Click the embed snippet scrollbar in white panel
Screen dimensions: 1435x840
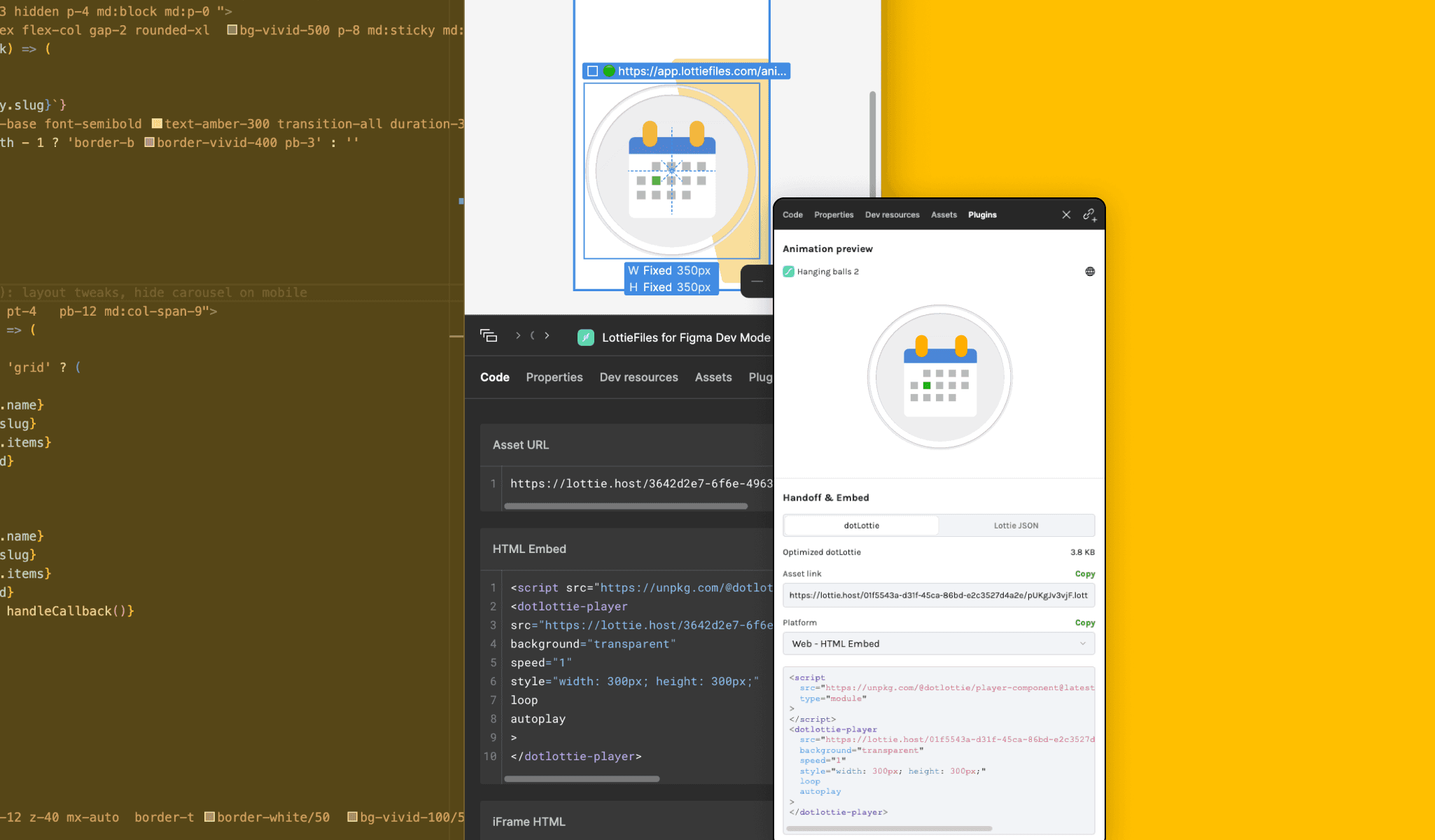[x=889, y=829]
